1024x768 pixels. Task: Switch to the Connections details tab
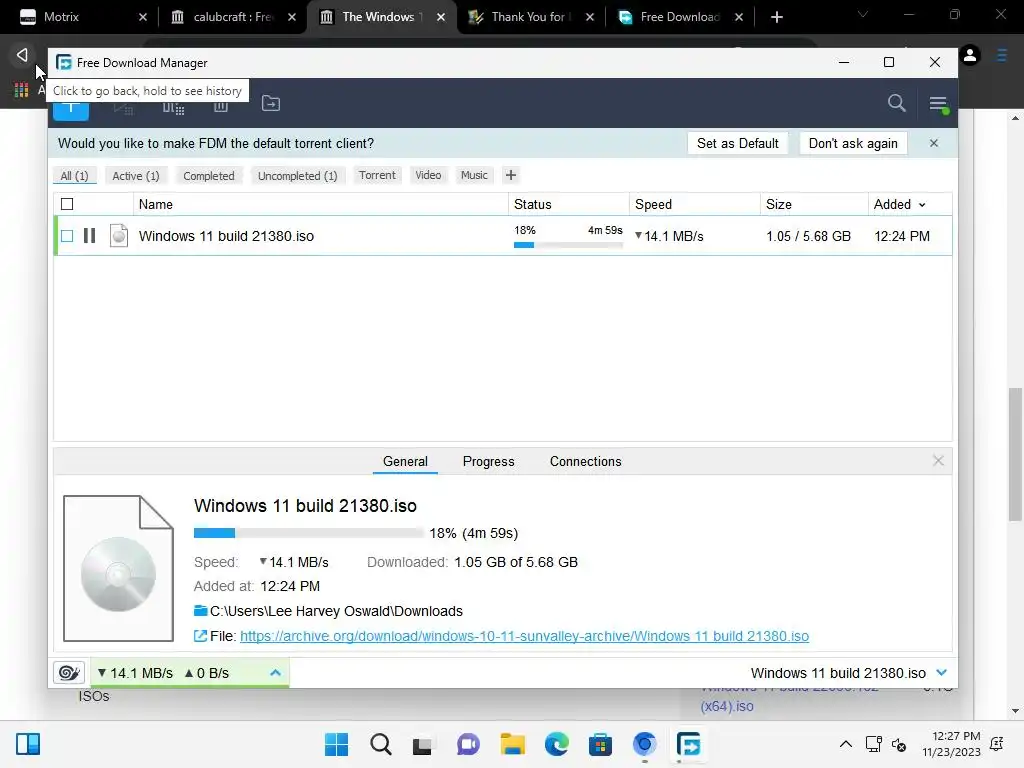[585, 461]
